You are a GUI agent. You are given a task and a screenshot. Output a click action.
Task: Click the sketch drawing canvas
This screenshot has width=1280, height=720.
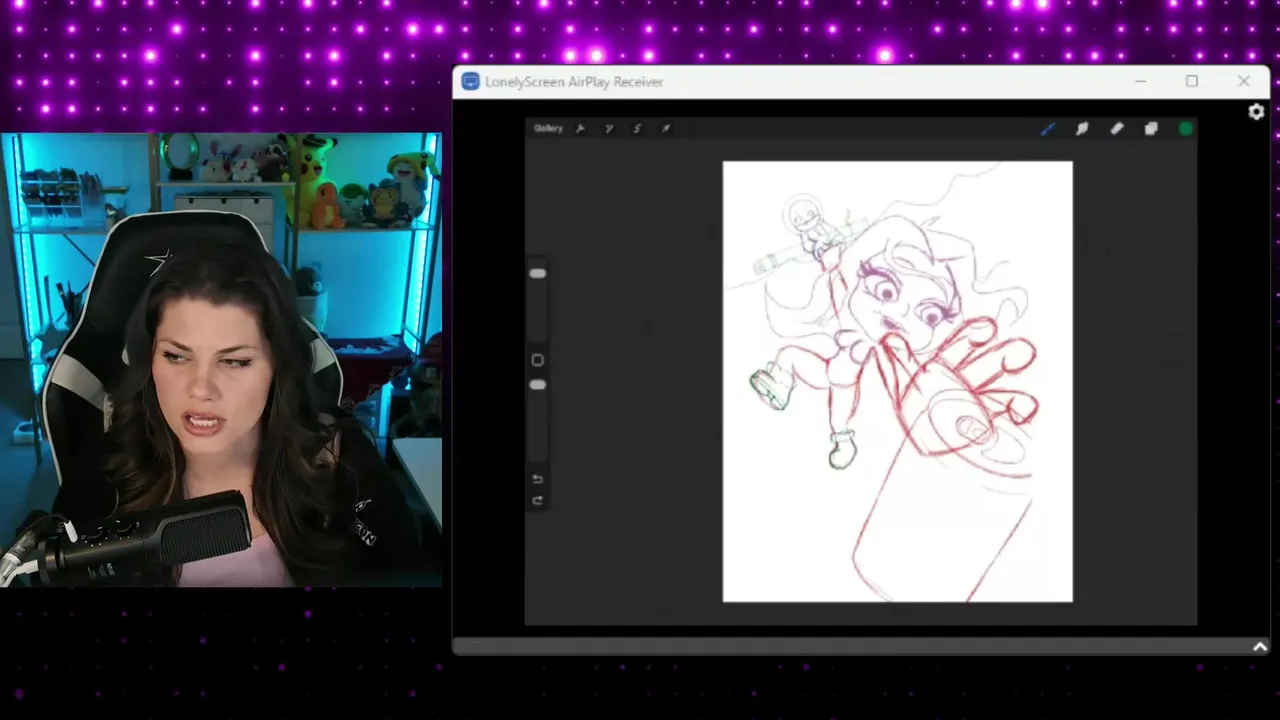pos(898,382)
